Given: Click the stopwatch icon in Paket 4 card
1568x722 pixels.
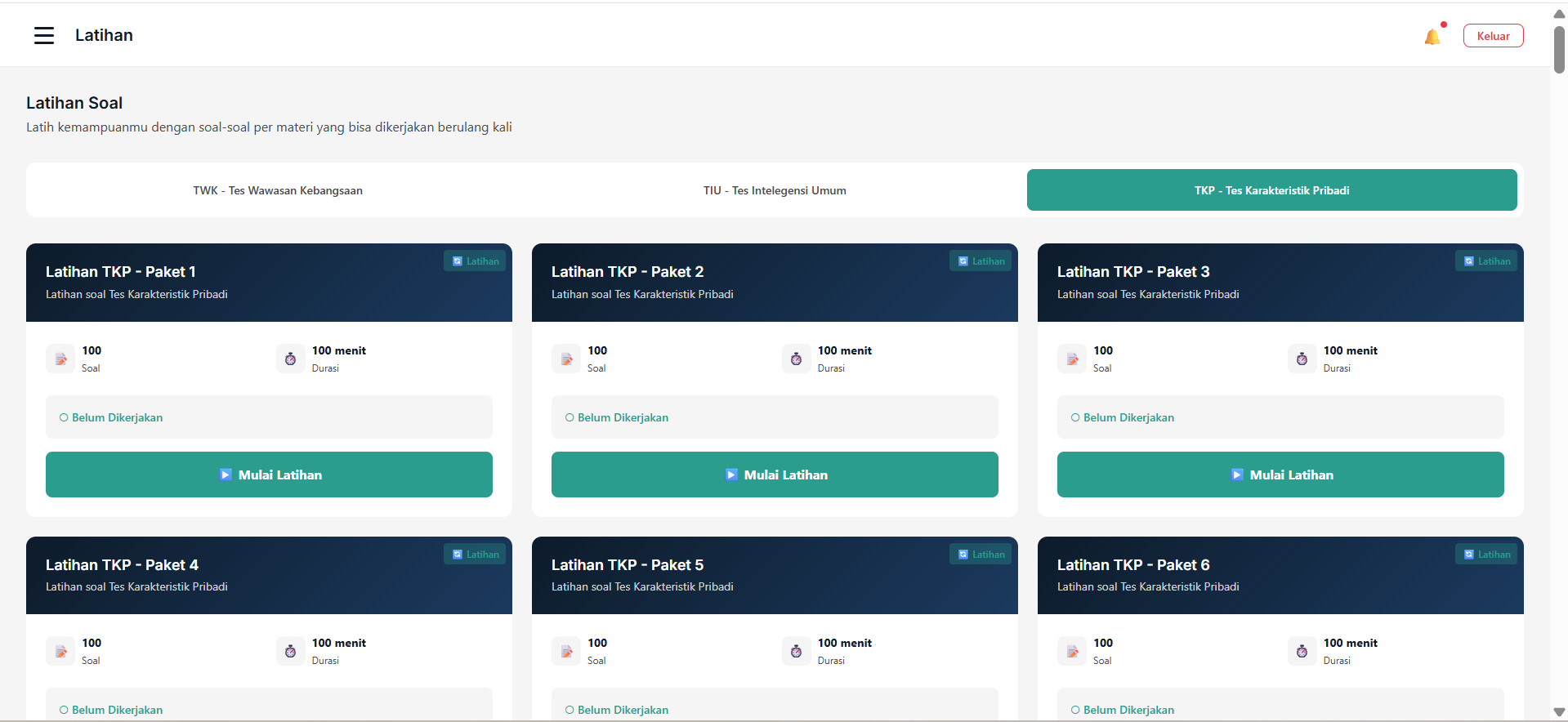Looking at the screenshot, I should point(290,651).
